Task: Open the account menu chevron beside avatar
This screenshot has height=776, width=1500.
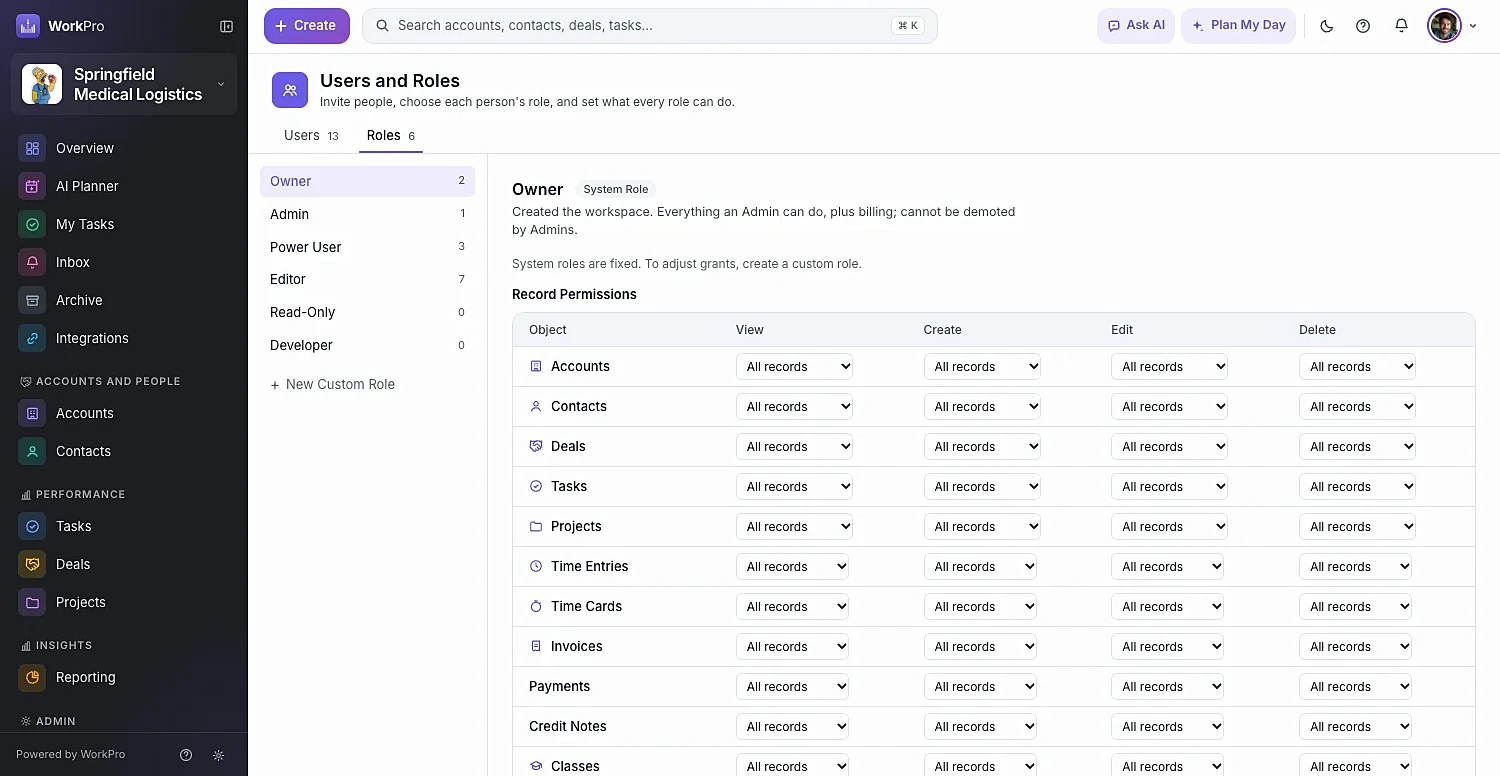Action: click(x=1473, y=26)
